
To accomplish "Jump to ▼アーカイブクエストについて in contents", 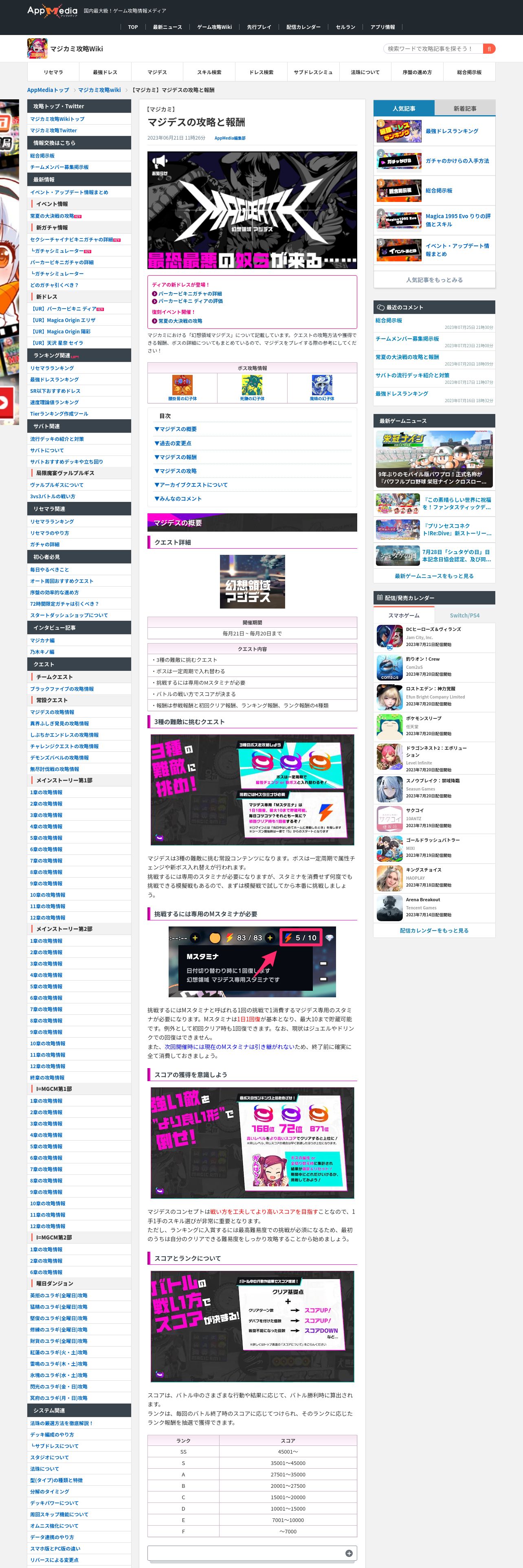I will [x=191, y=485].
